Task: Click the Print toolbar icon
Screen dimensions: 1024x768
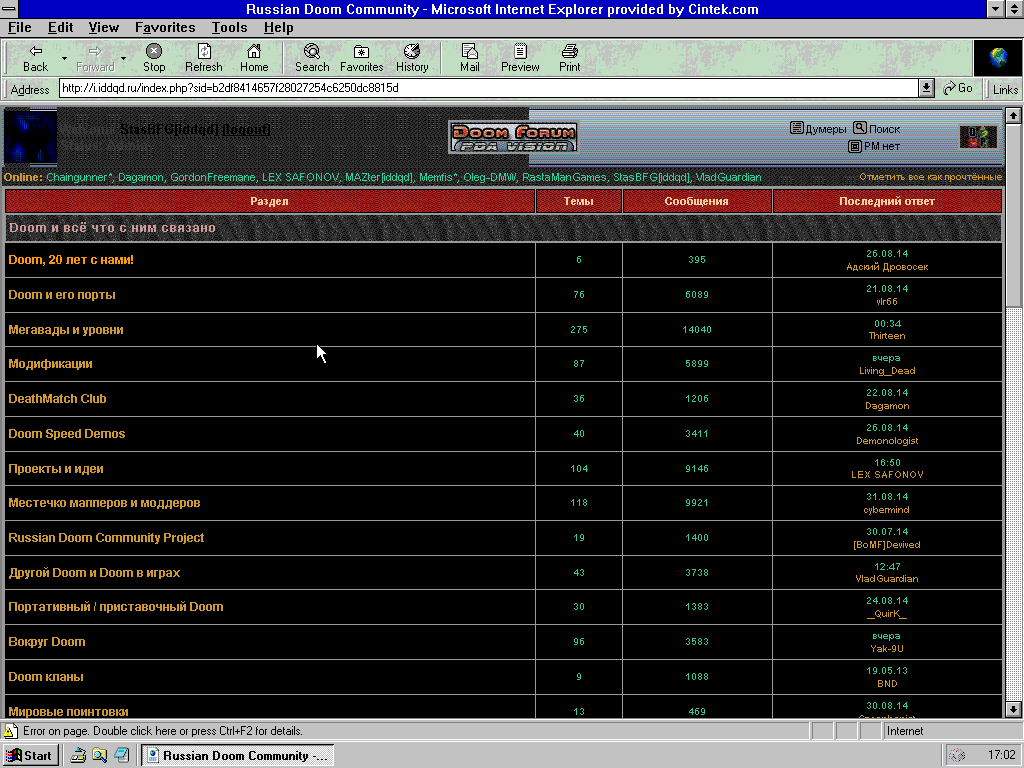Action: (x=570, y=58)
